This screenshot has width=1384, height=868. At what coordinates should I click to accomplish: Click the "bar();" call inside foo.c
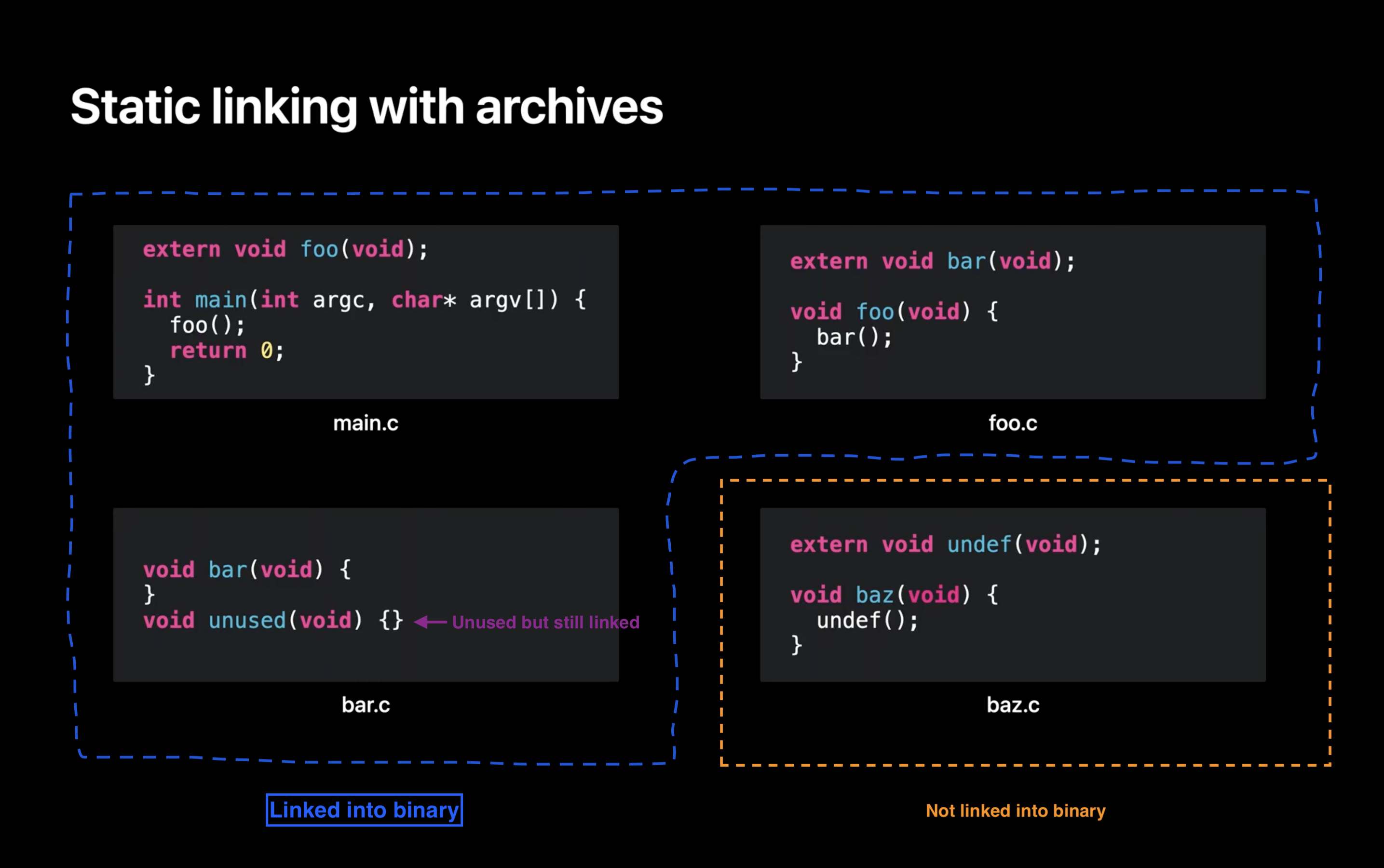(x=854, y=337)
